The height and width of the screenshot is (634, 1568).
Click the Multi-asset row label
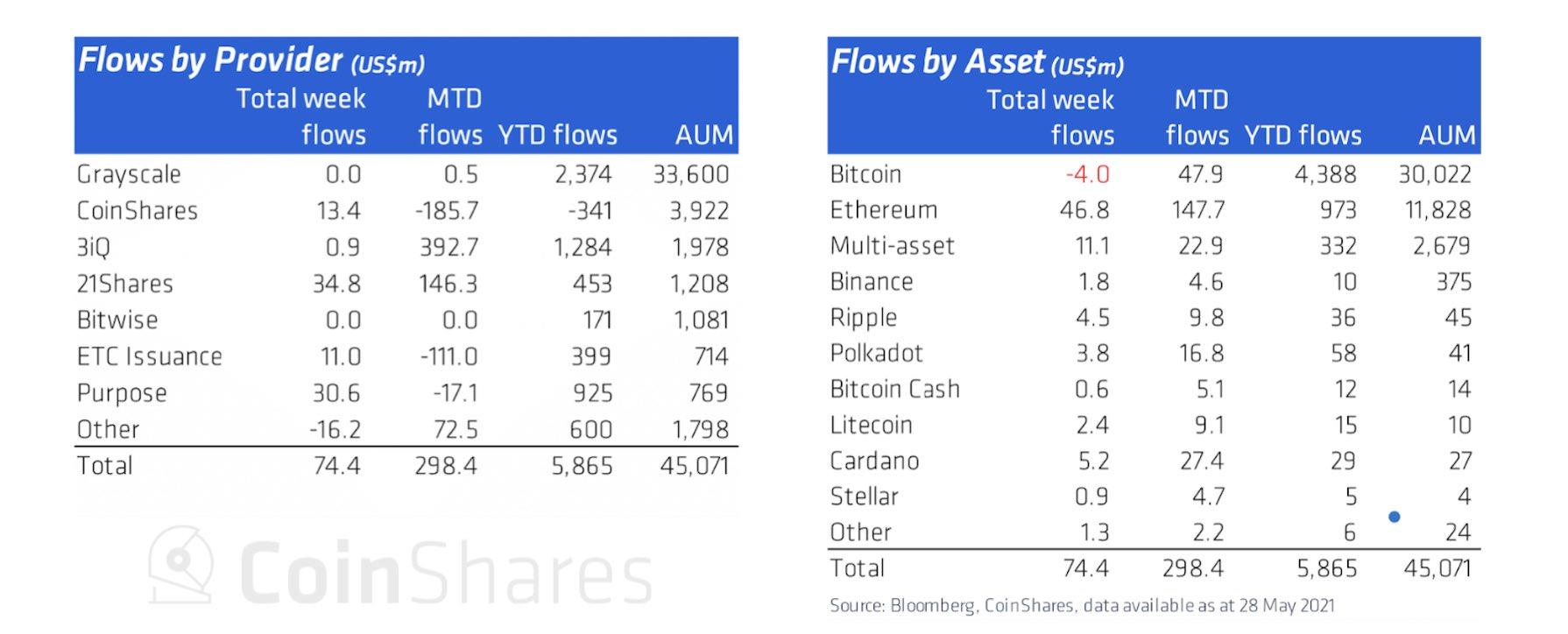click(x=892, y=246)
